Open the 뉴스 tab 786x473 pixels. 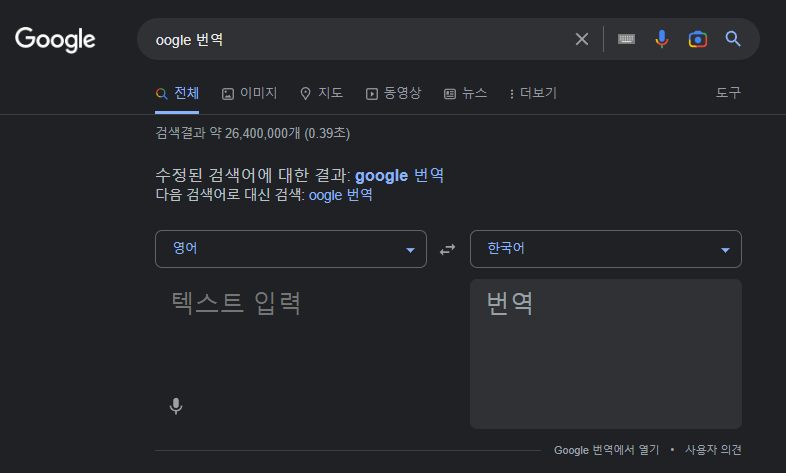(465, 93)
